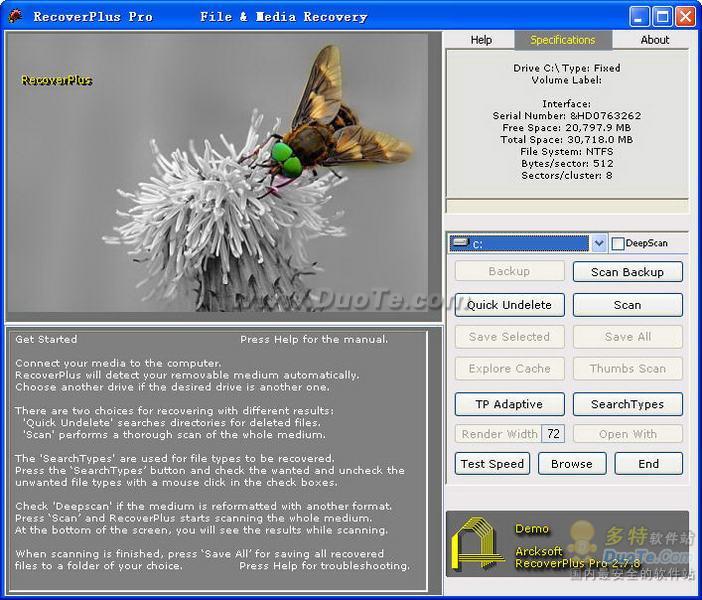Click 'Drive C:\ Type: Fixed' text
702x600 pixels.
566,68
